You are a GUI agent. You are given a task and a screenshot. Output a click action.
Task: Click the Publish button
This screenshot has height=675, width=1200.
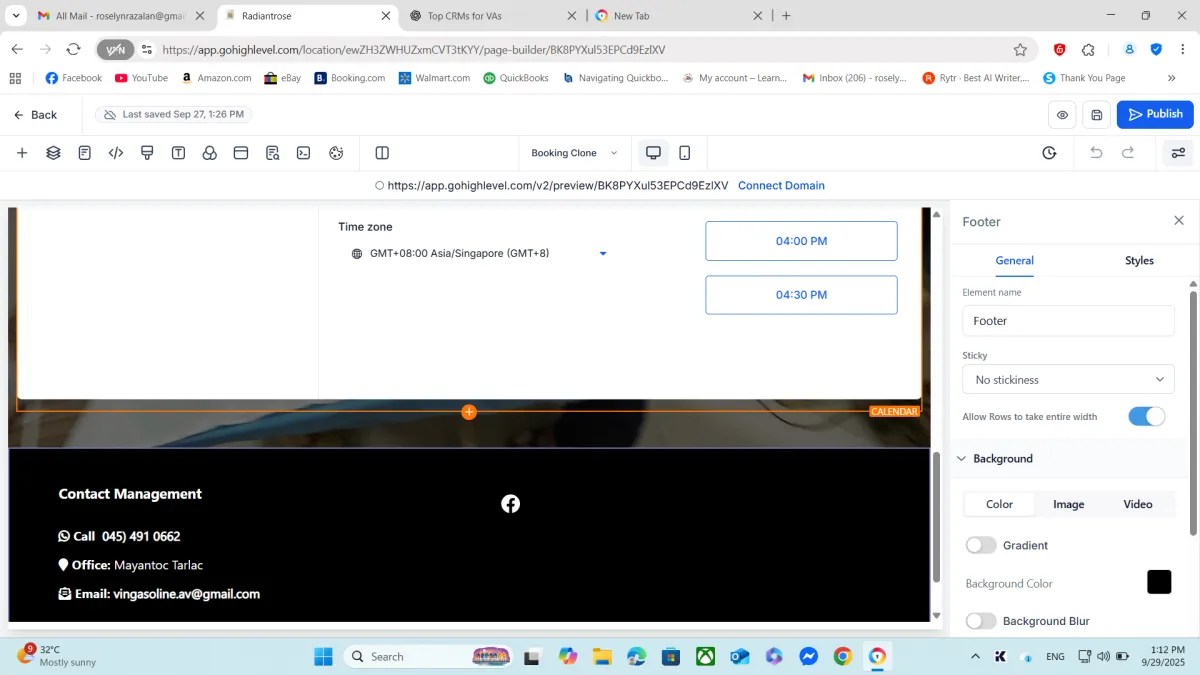point(1155,115)
